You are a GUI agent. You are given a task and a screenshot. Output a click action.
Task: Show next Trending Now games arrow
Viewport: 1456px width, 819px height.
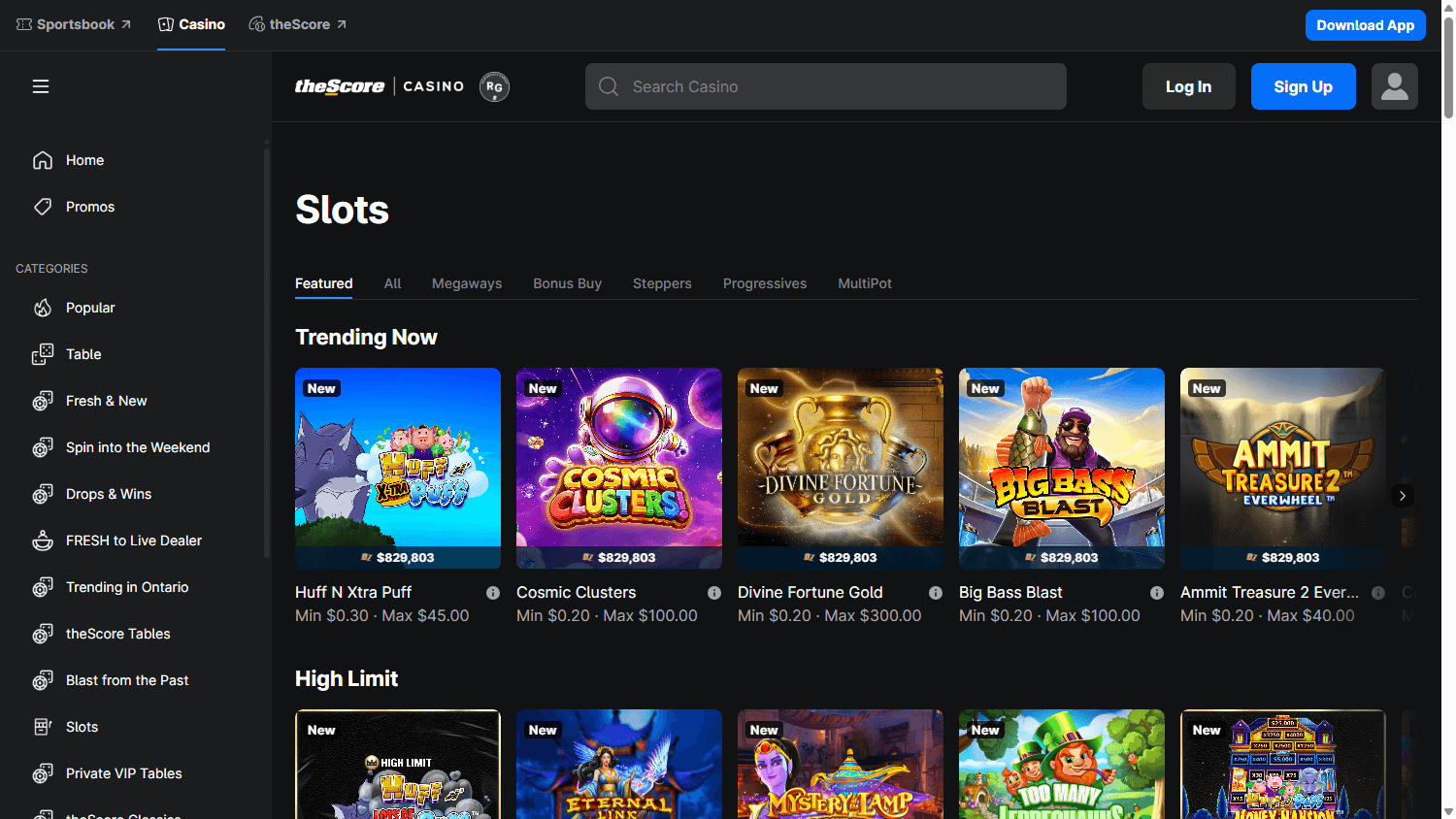point(1402,496)
